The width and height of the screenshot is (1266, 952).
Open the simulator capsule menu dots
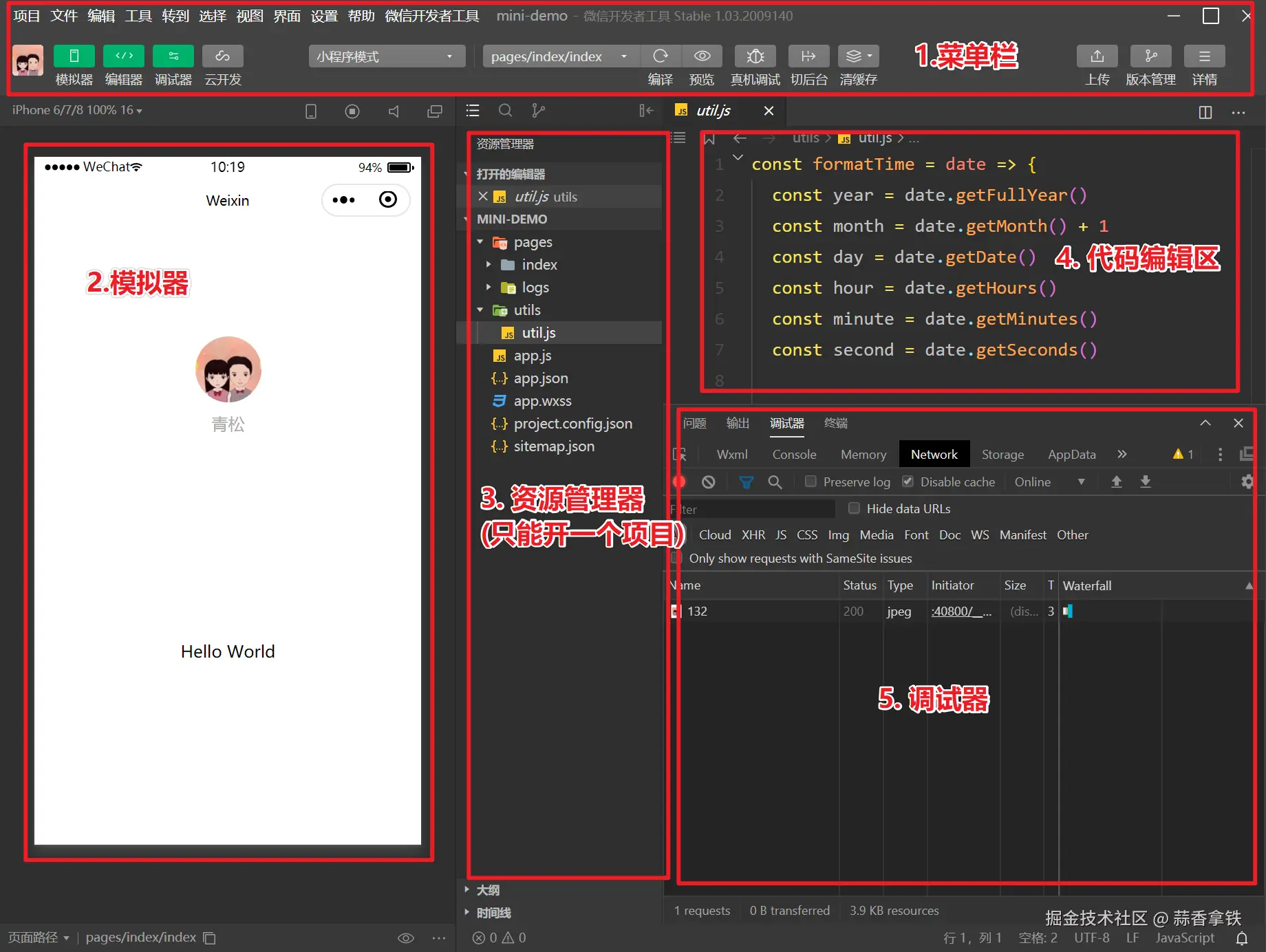(343, 200)
